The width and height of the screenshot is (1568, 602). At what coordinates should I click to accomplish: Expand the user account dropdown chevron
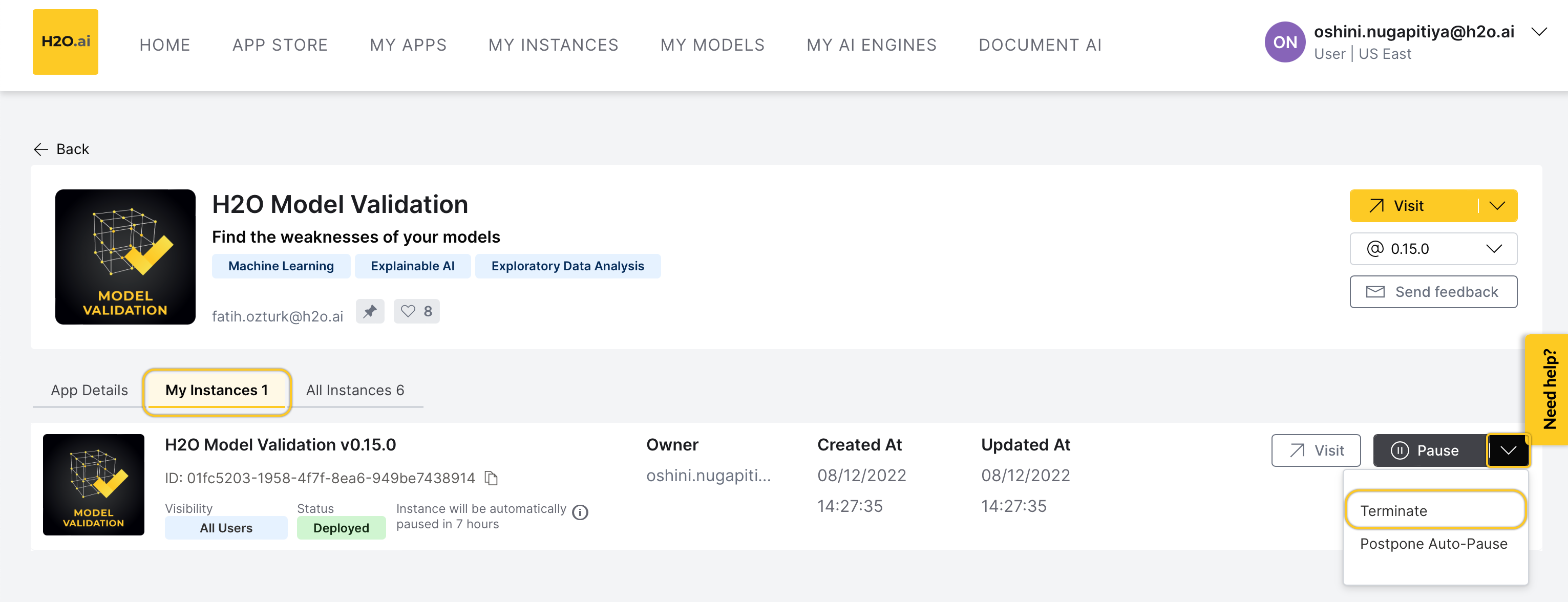coord(1538,32)
